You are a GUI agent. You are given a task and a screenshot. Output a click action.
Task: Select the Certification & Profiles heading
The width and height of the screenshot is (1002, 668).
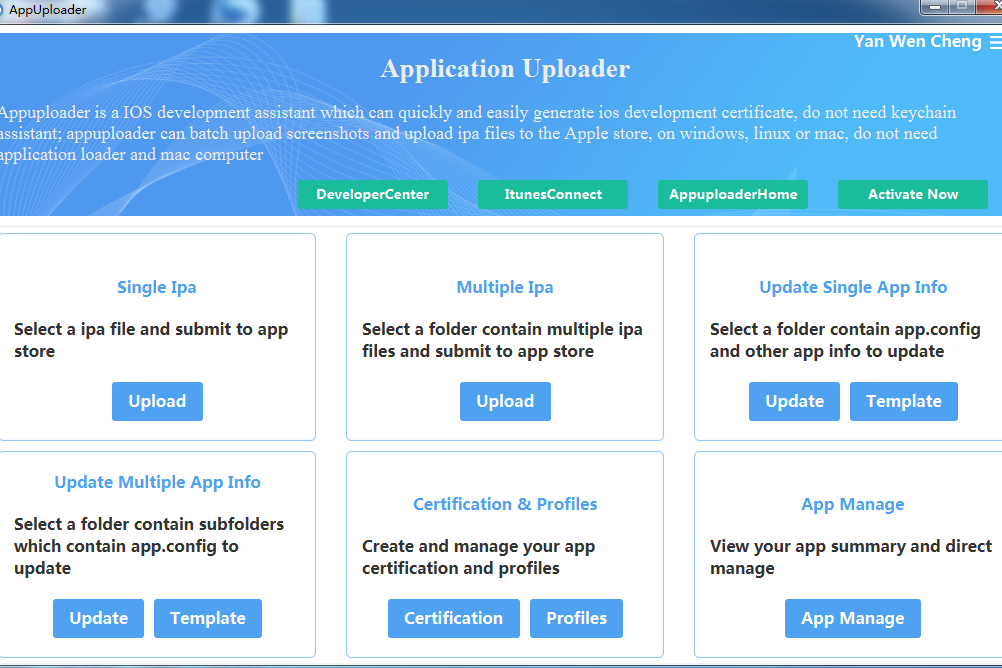(x=505, y=504)
